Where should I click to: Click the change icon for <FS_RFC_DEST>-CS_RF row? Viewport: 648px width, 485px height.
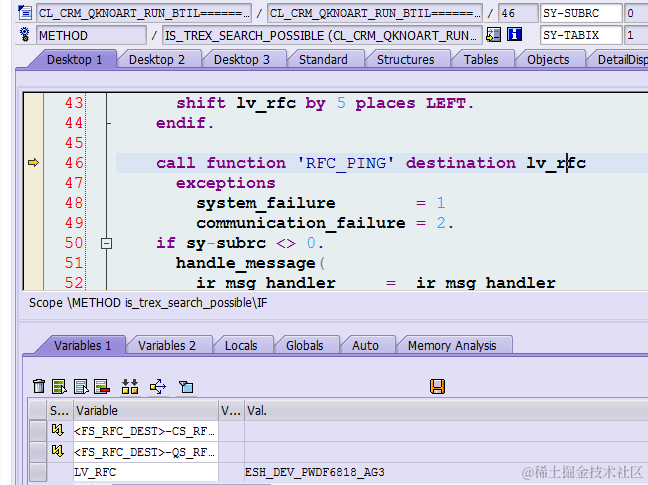click(57, 430)
